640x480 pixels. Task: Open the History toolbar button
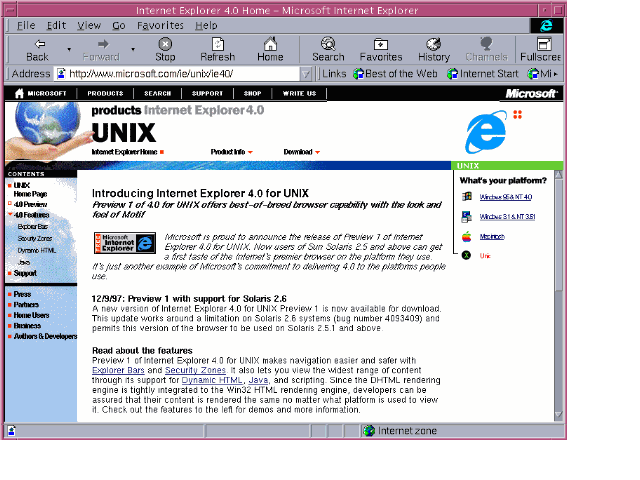click(434, 49)
